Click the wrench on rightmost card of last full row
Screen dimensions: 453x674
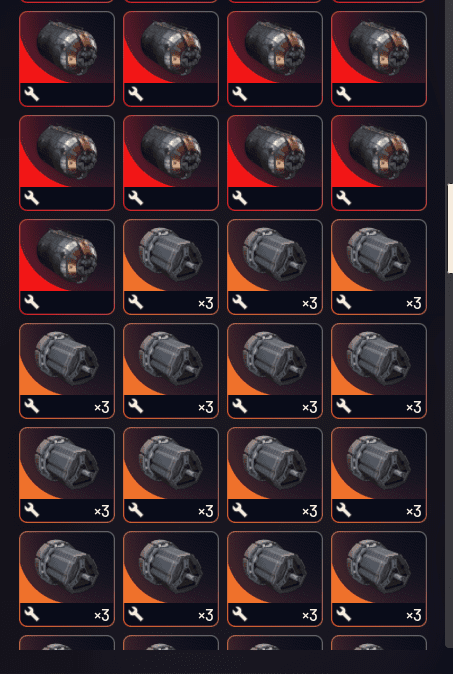(x=344, y=614)
